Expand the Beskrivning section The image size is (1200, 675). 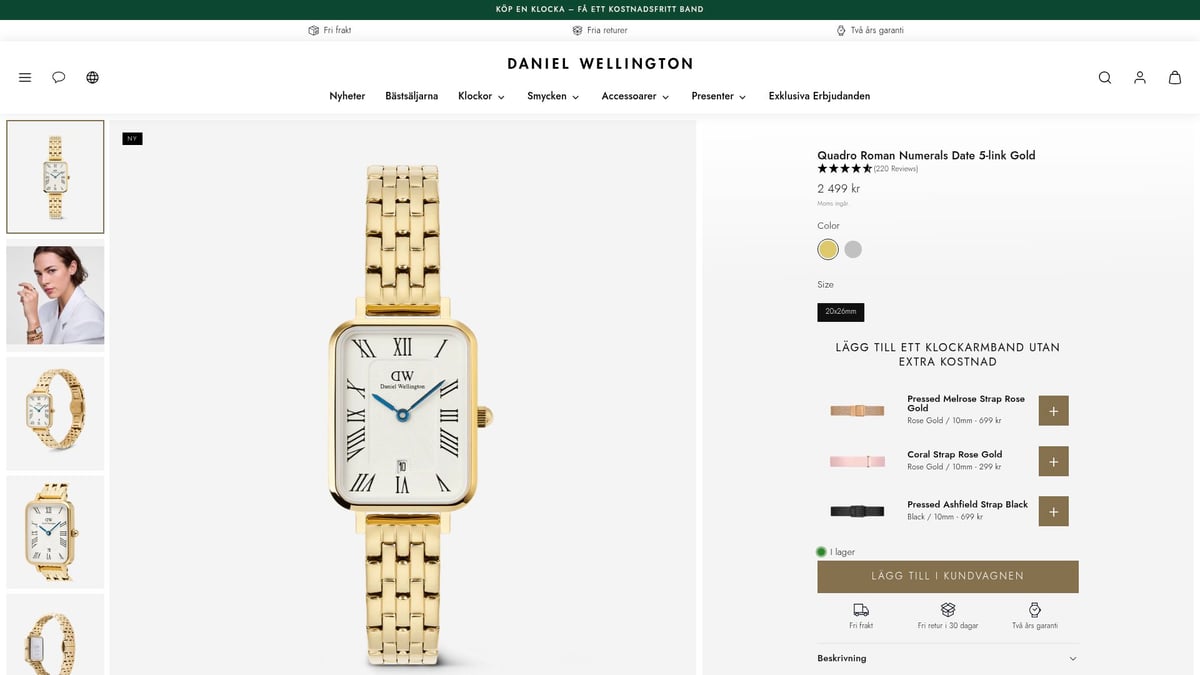[948, 658]
